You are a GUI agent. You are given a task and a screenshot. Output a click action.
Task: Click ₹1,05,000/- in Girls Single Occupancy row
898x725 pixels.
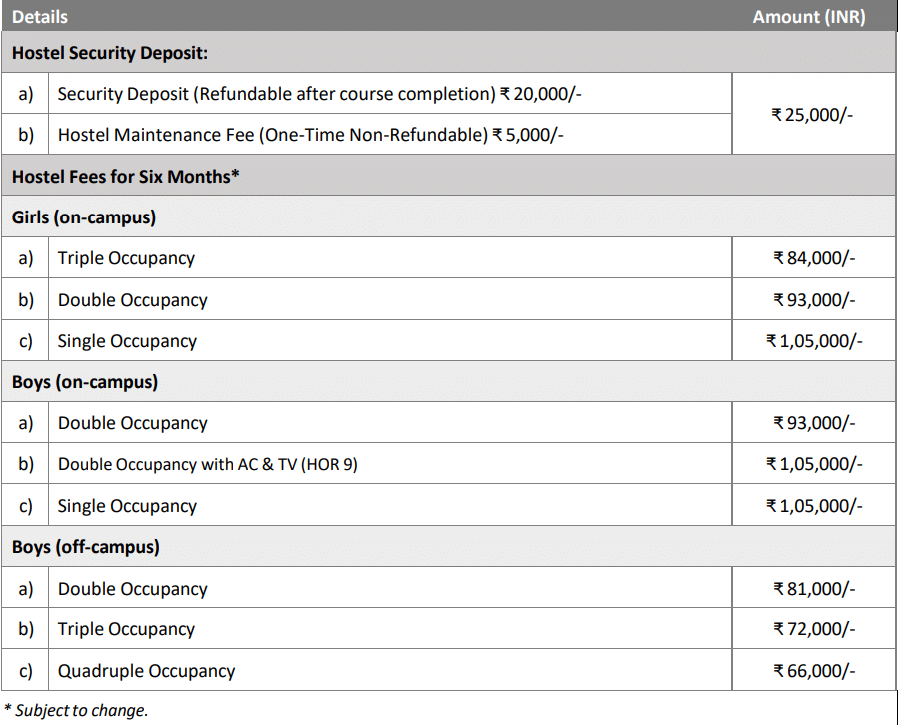pyautogui.click(x=814, y=341)
